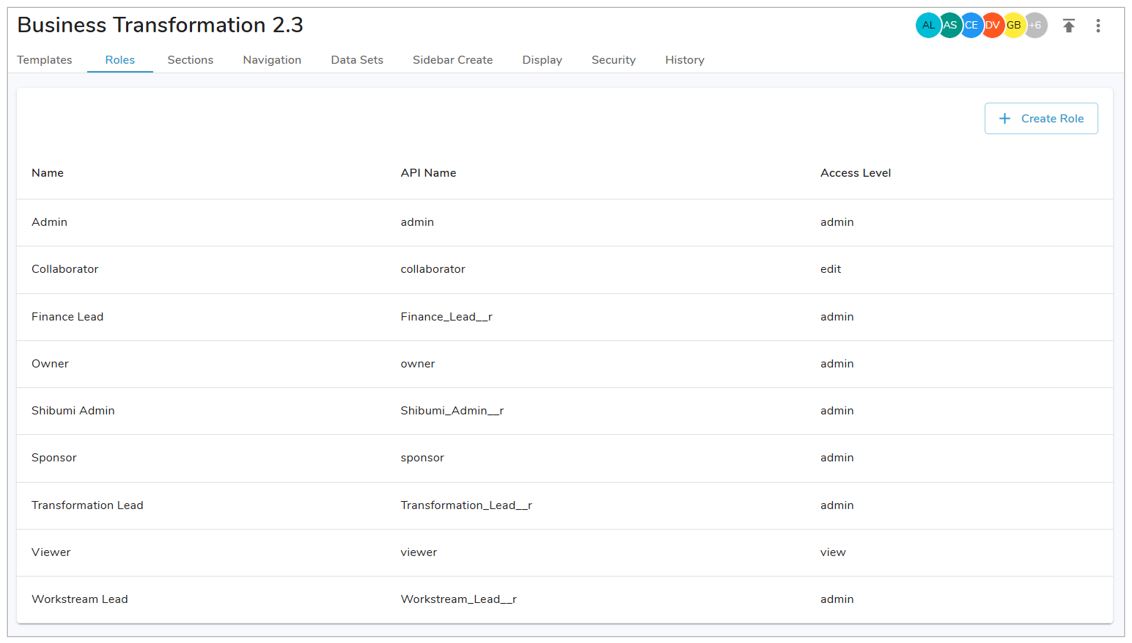Open the Workstream Lead role
Image resolution: width=1132 pixels, height=643 pixels.
coord(79,600)
